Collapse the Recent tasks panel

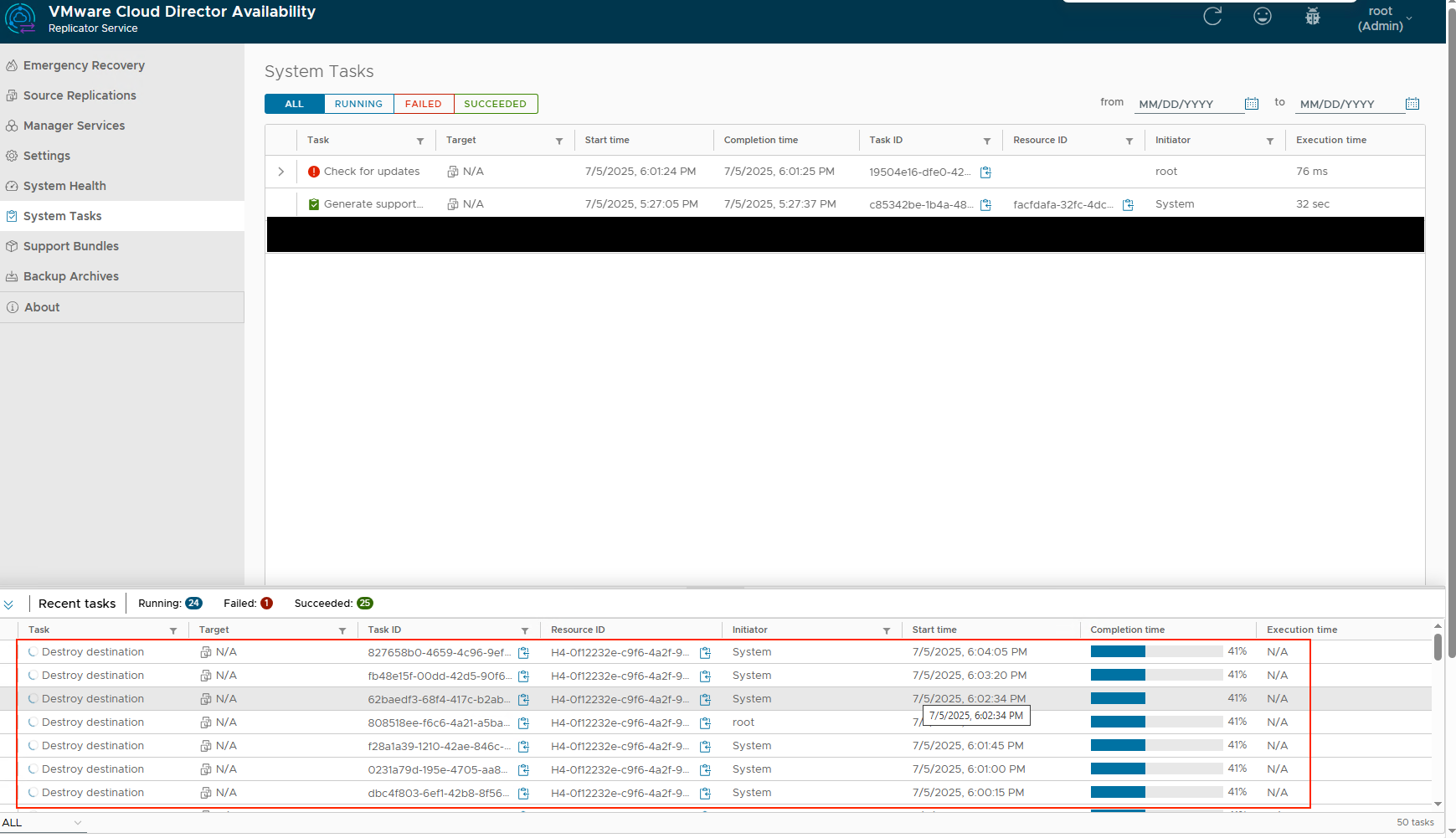tap(8, 604)
